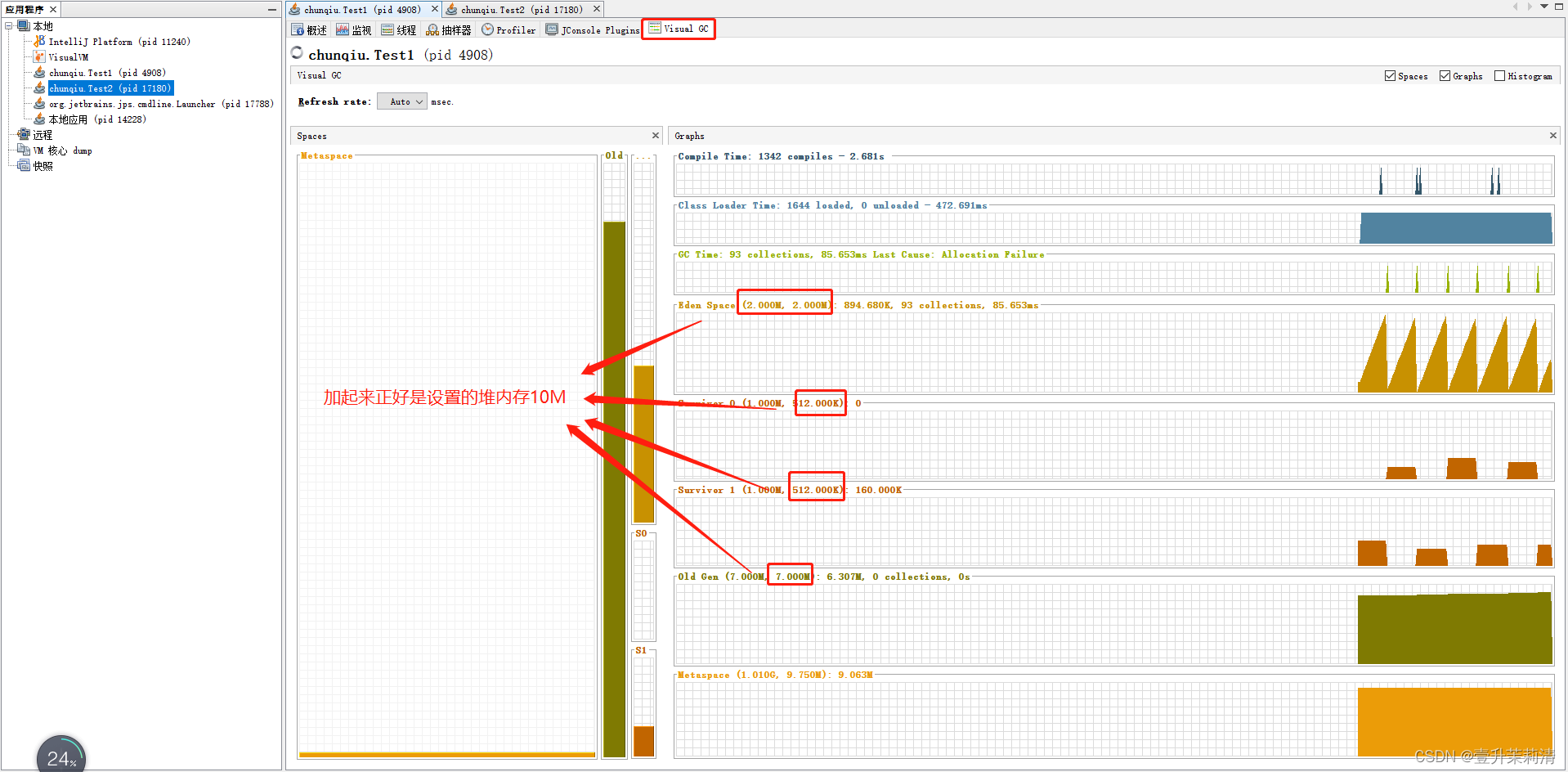Click the Java icon beside org.jetbrains.jps.cmdline.Launcher
Viewport: 1568px width, 772px height.
coord(39,103)
